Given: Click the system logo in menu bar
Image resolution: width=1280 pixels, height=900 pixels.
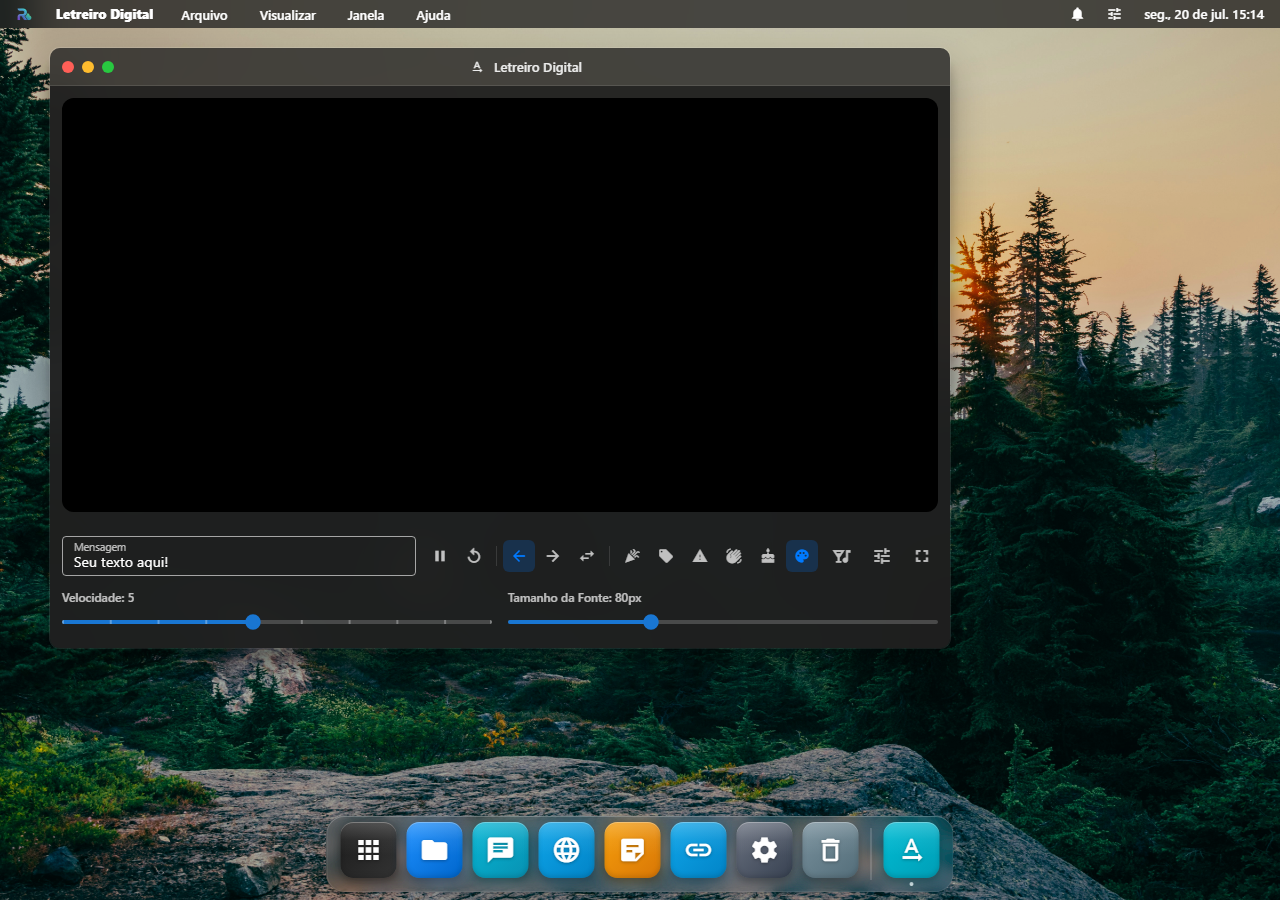Looking at the screenshot, I should [x=24, y=15].
